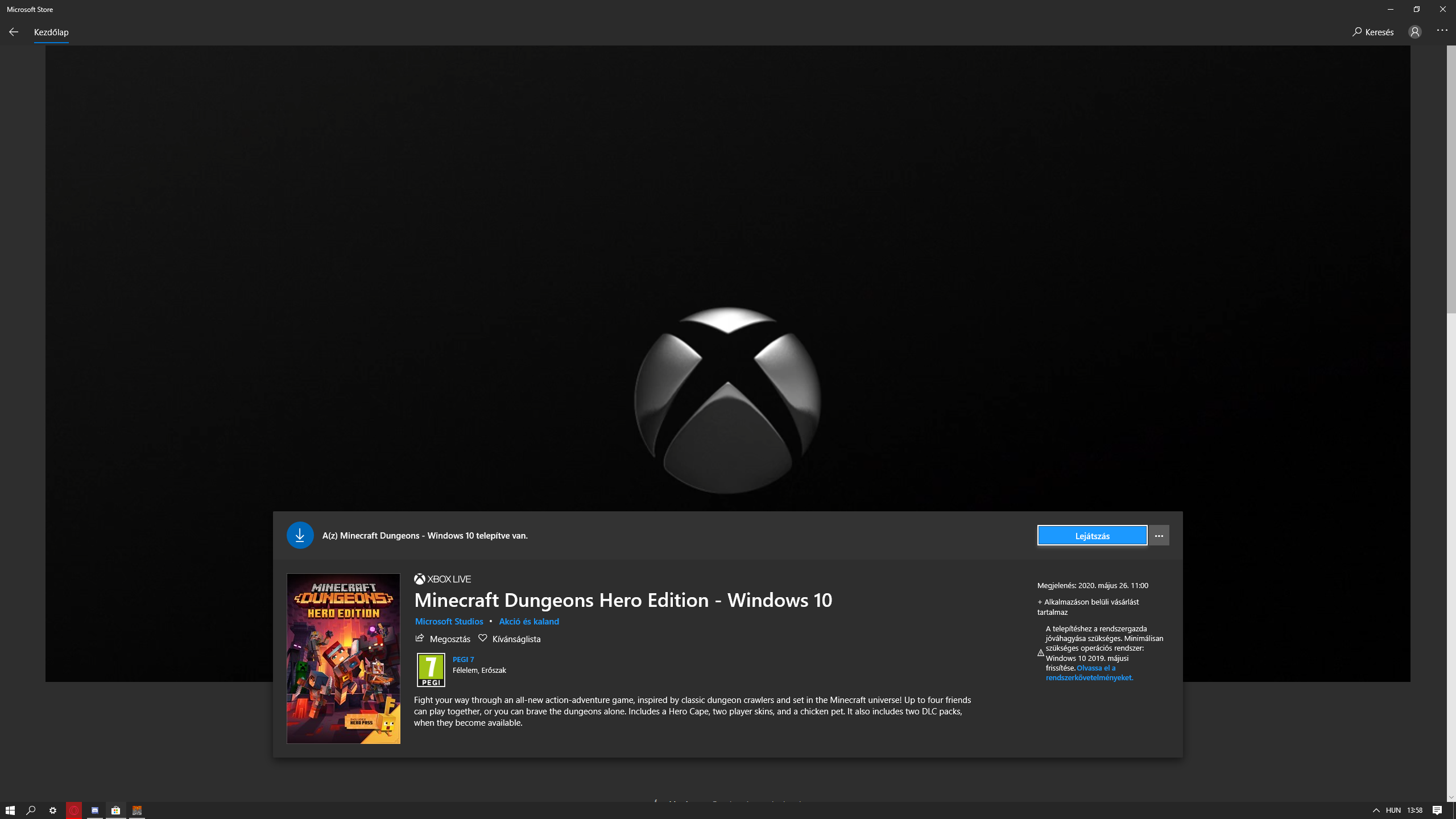Click the scrollbar's down arrow

(x=1451, y=797)
